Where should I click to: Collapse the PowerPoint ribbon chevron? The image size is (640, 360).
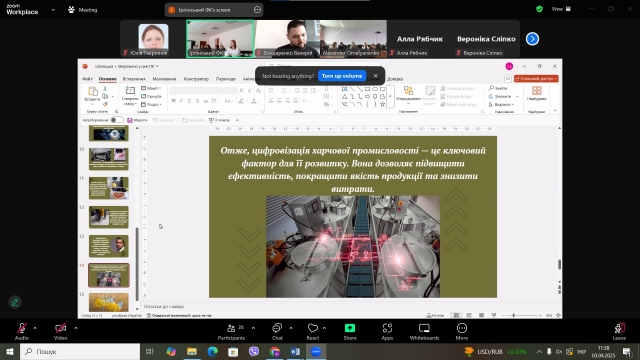coord(555,111)
